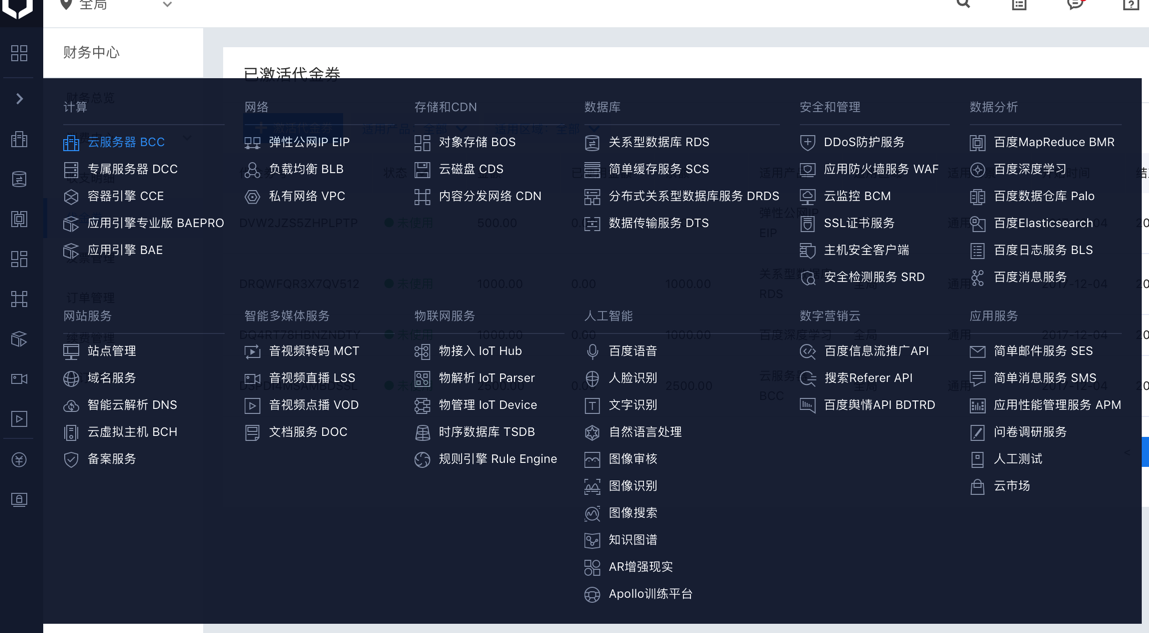Image resolution: width=1149 pixels, height=633 pixels.
Task: Click the 人脸识别 icon
Action: 592,379
